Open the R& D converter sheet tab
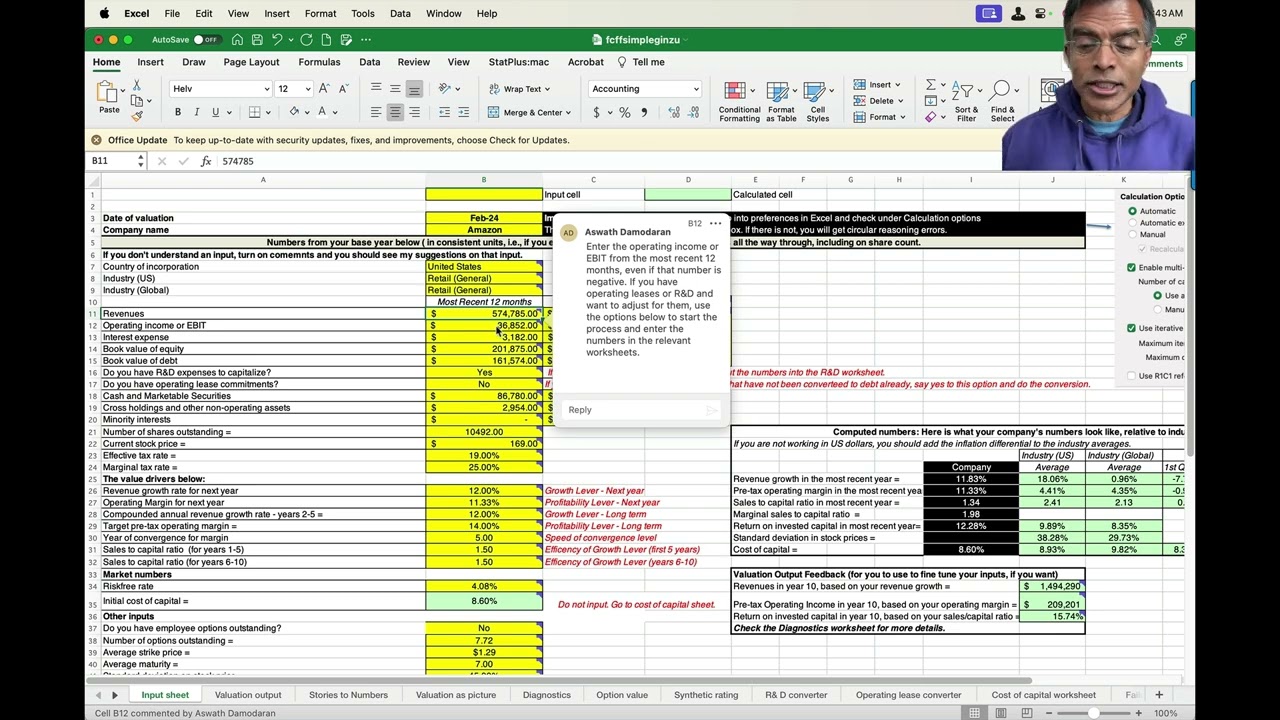This screenshot has width=1280, height=720. 796,695
